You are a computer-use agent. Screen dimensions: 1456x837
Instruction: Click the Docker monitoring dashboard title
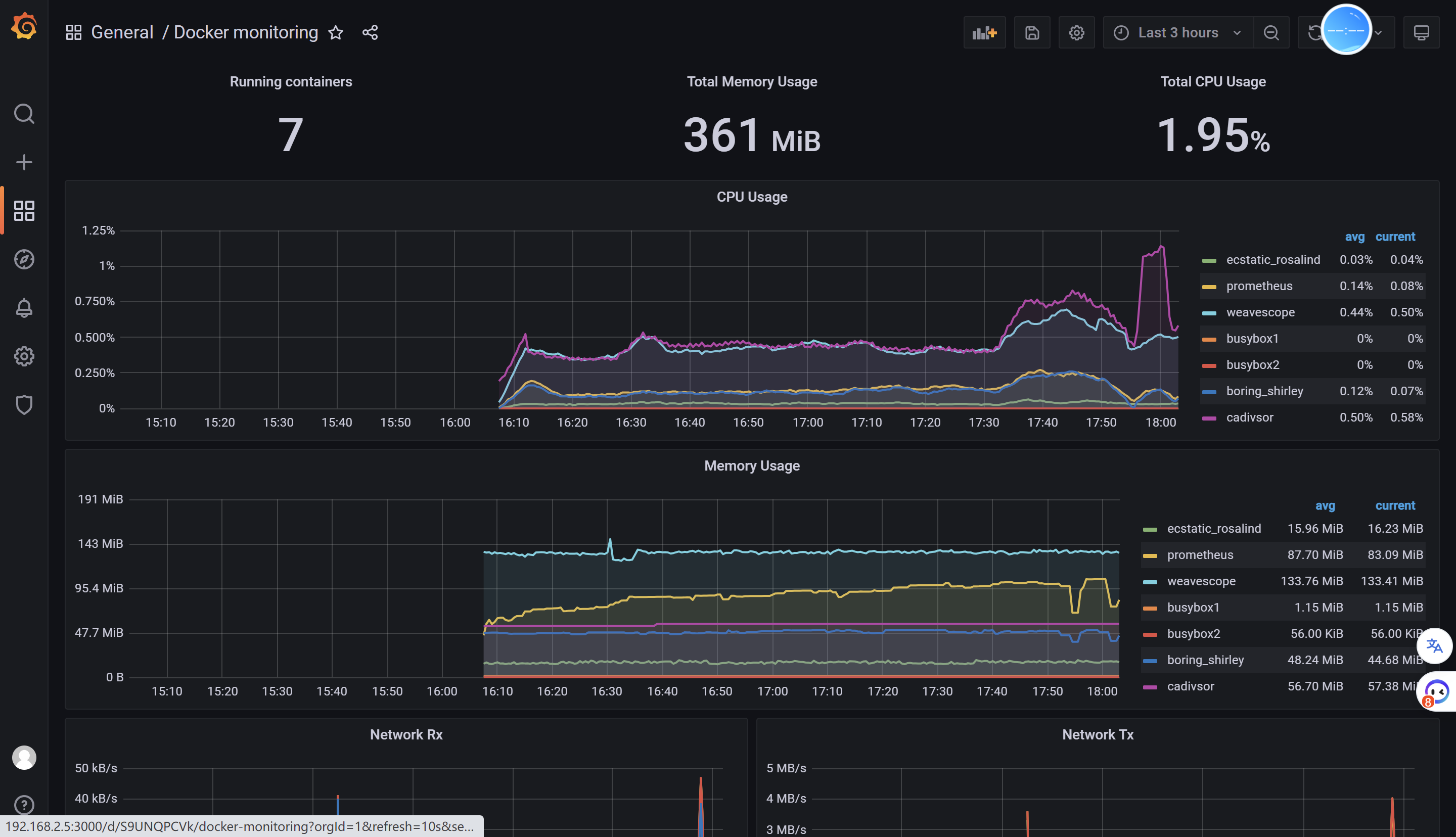tap(246, 33)
